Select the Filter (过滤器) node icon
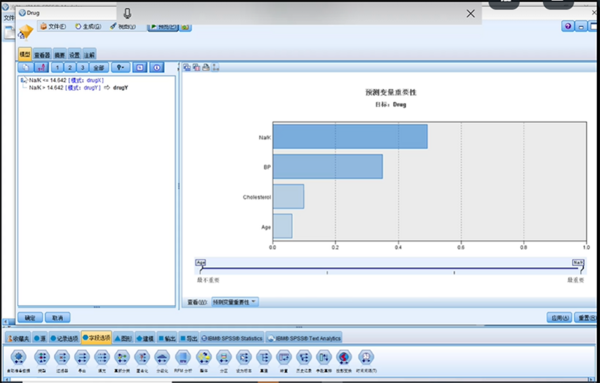The width and height of the screenshot is (600, 383). point(62,357)
